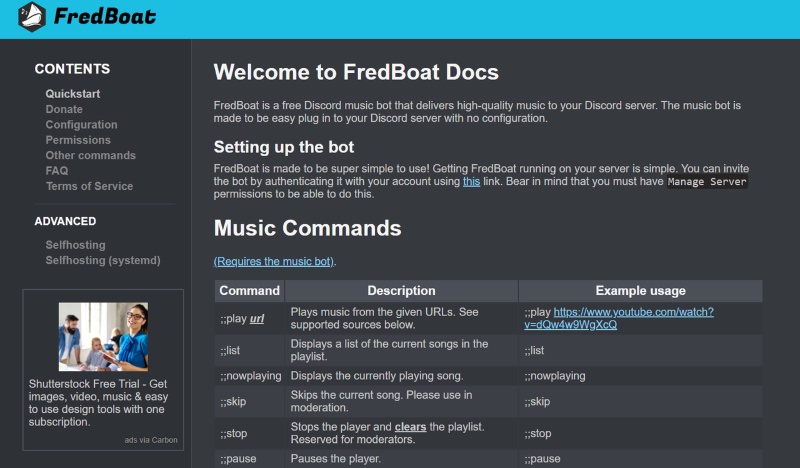Viewport: 800px width, 468px height.
Task: Click the ';;list' command cell
Action: point(249,350)
